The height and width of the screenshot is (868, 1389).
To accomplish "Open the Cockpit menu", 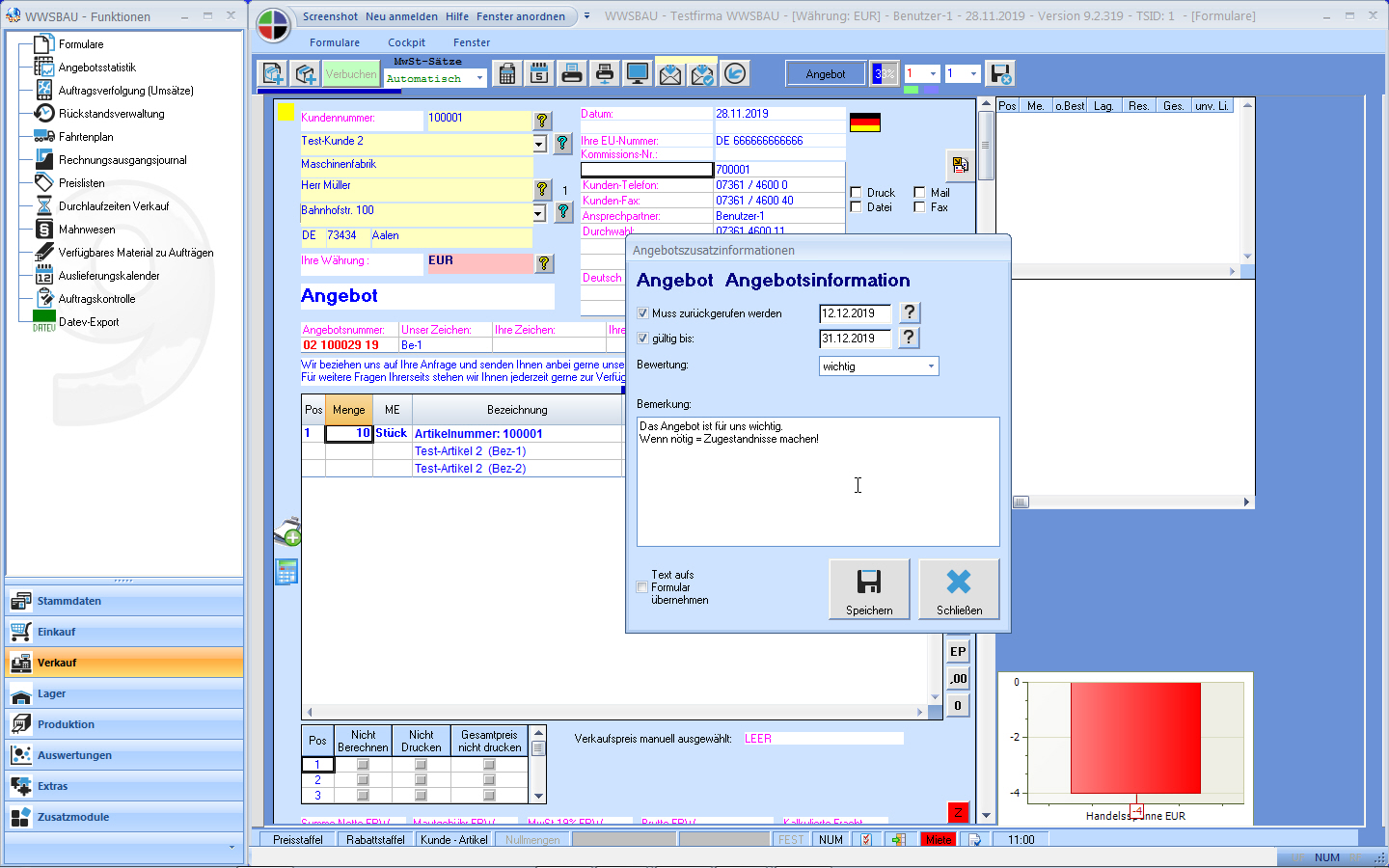I will coord(406,42).
